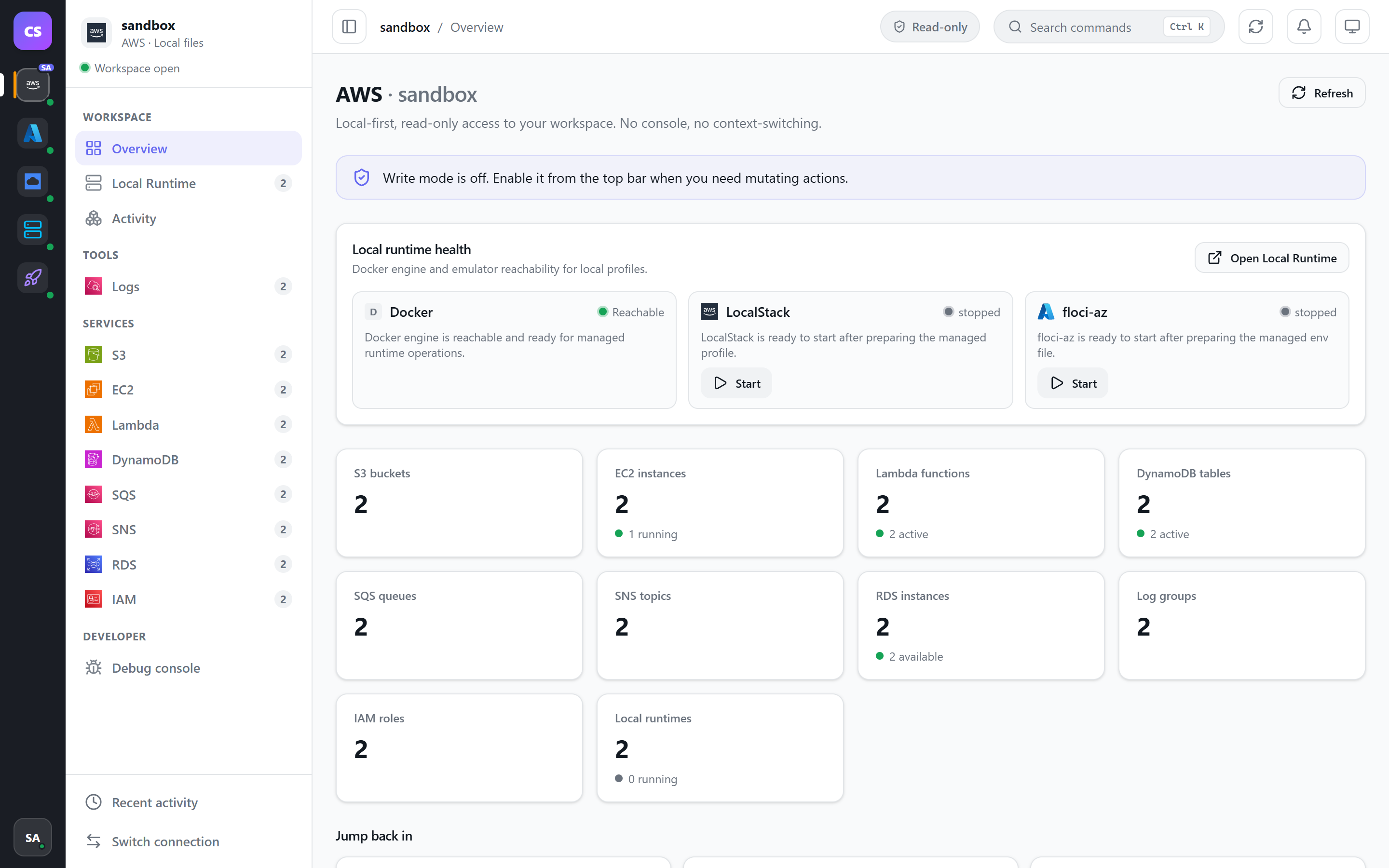This screenshot has width=1389, height=868.
Task: Click the LocalStack aws logo icon
Action: click(709, 311)
